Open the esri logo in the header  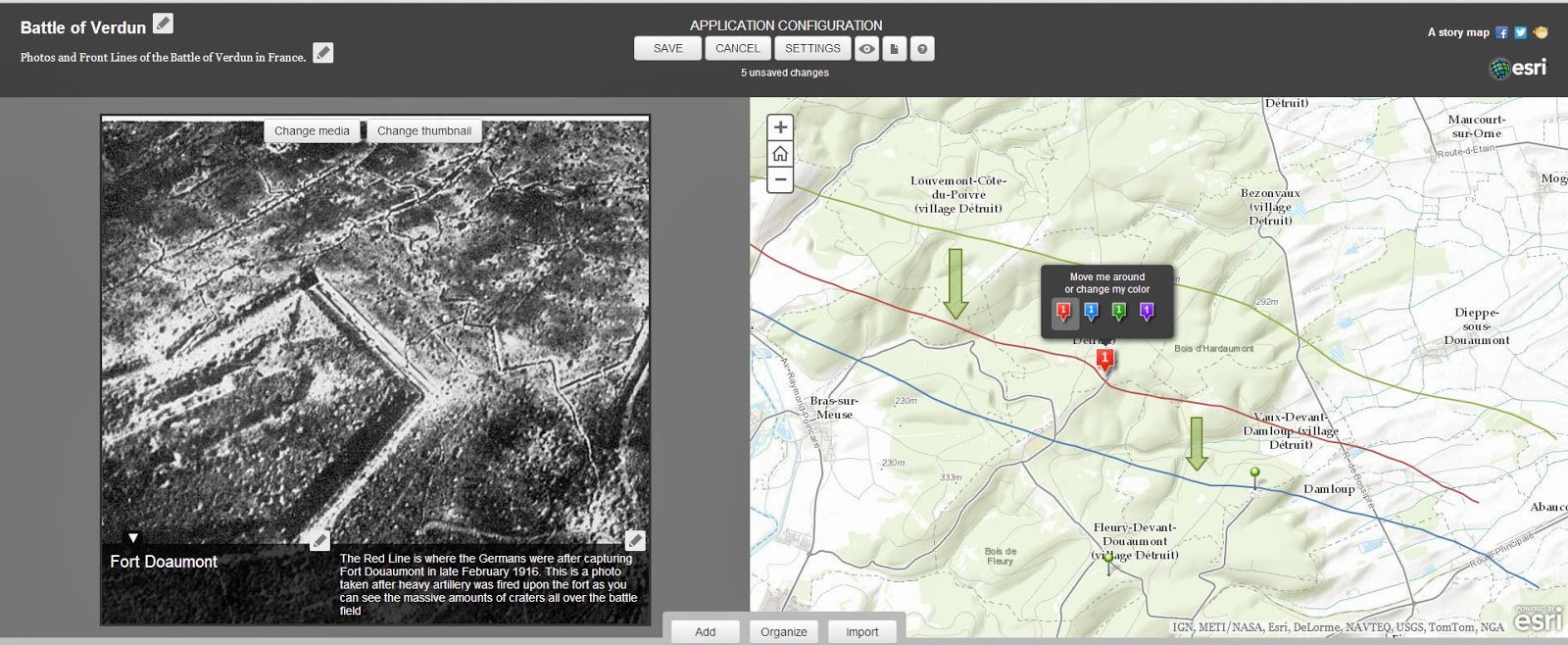click(x=1518, y=68)
